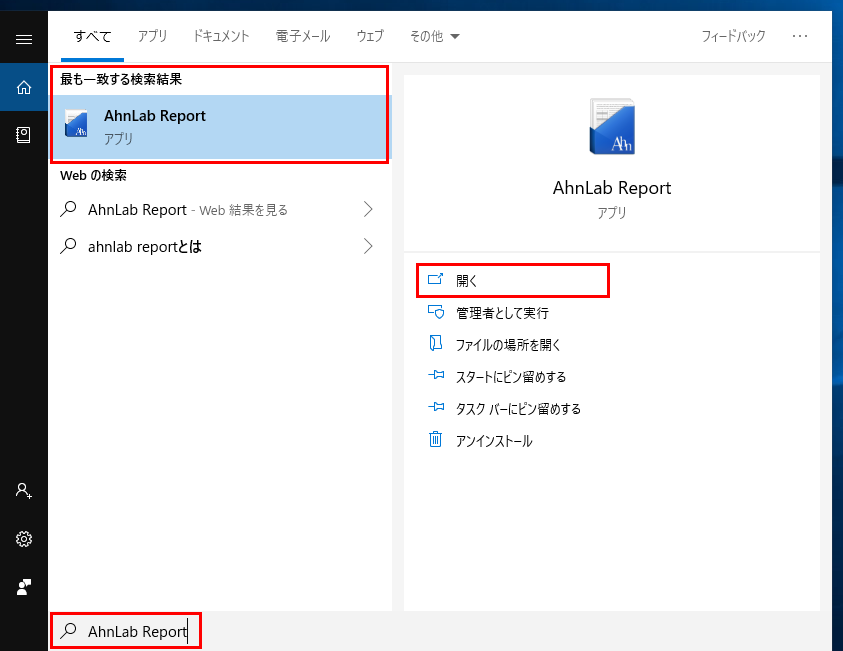The width and height of the screenshot is (843, 651).
Task: Switch to the アプリ tab
Action: coord(152,37)
